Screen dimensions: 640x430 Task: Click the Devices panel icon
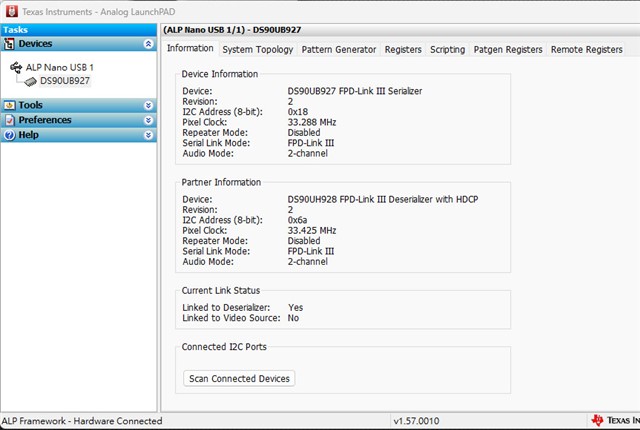[x=9, y=44]
